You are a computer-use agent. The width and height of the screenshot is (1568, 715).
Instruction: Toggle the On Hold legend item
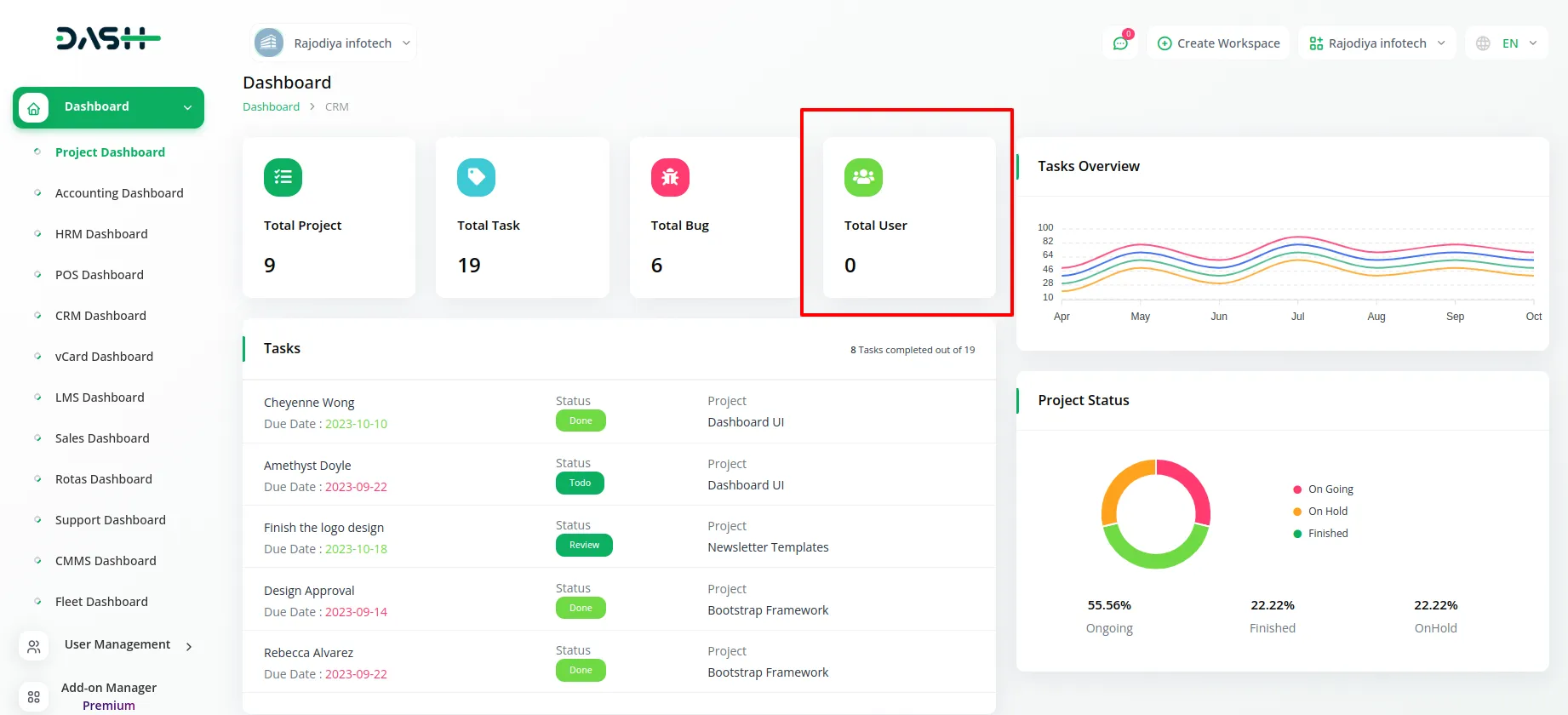[1327, 512]
